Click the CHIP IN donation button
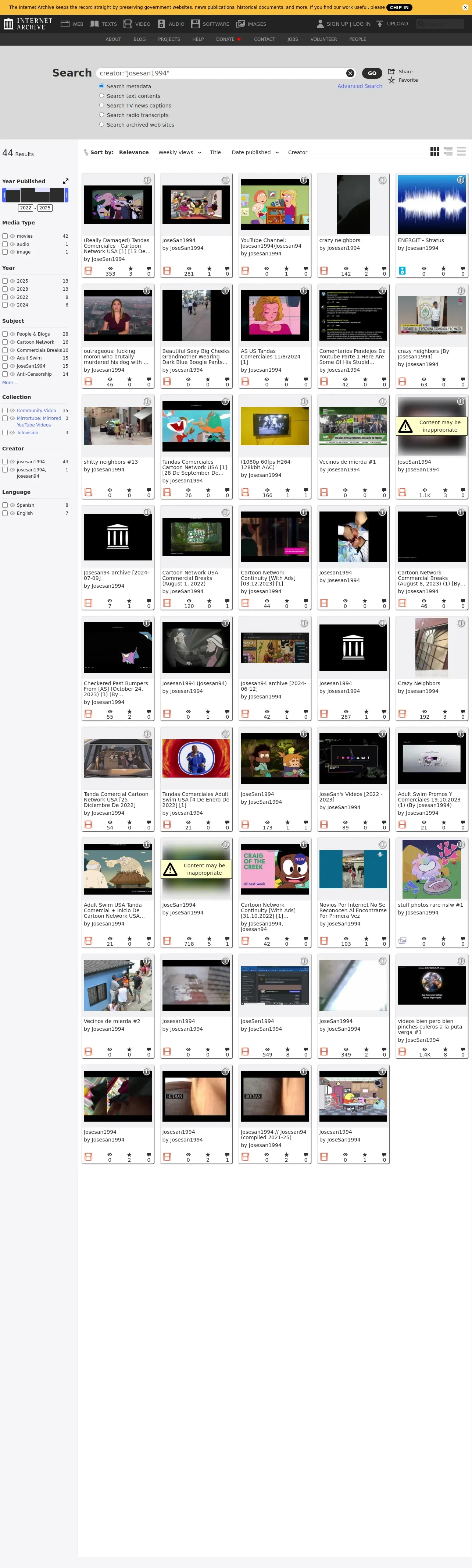 [400, 7]
